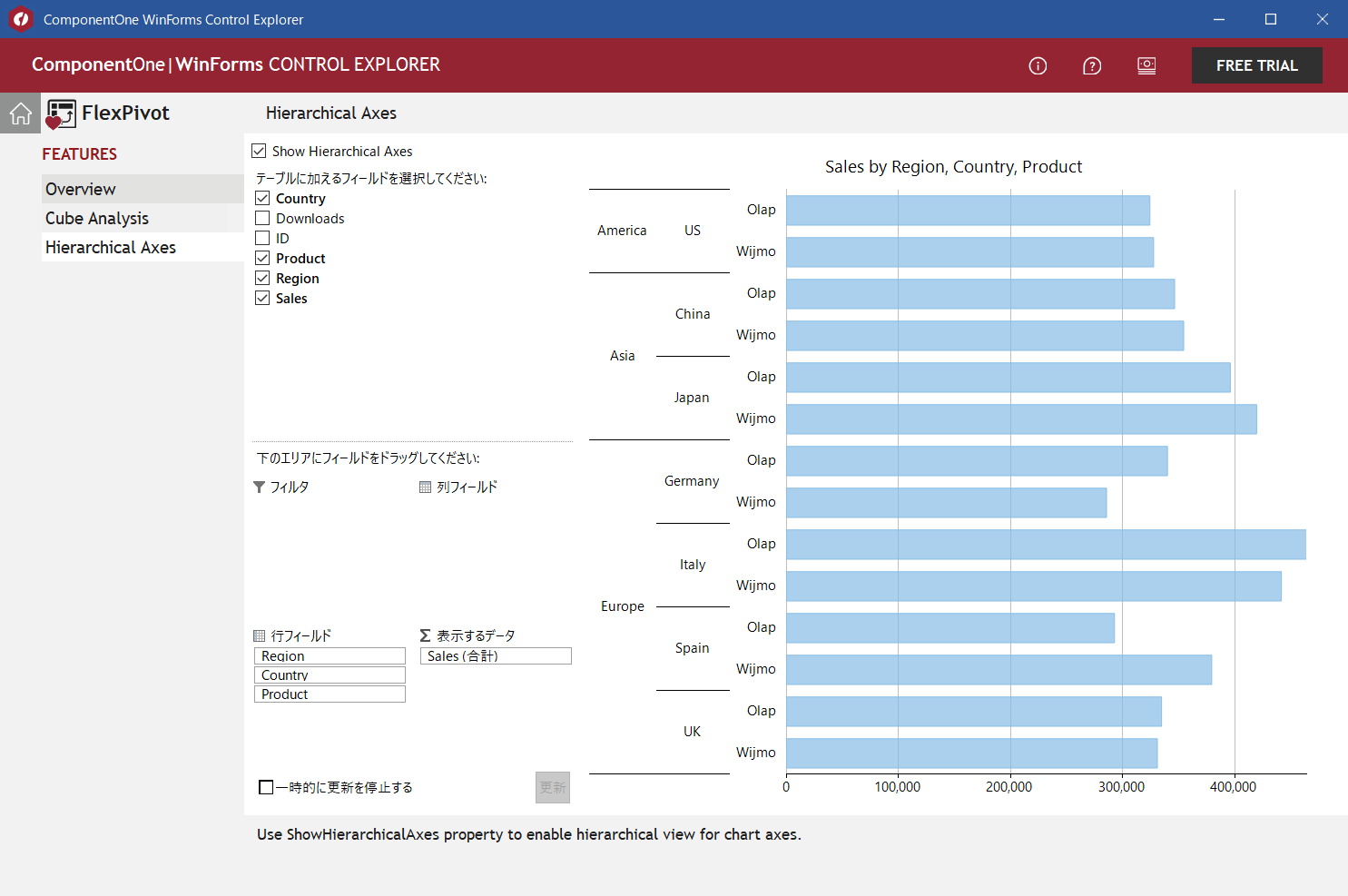Uncheck the Country field checkbox

click(262, 198)
